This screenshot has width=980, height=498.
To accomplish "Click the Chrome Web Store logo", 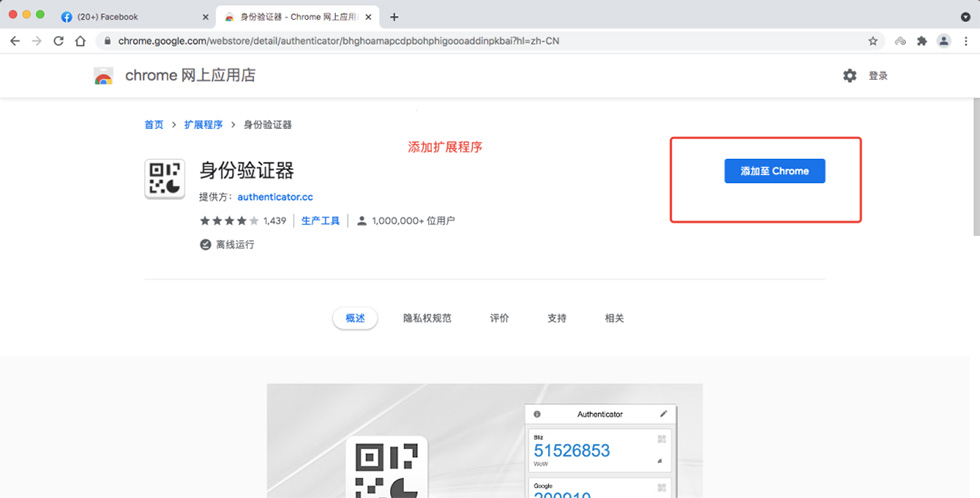I will (103, 76).
